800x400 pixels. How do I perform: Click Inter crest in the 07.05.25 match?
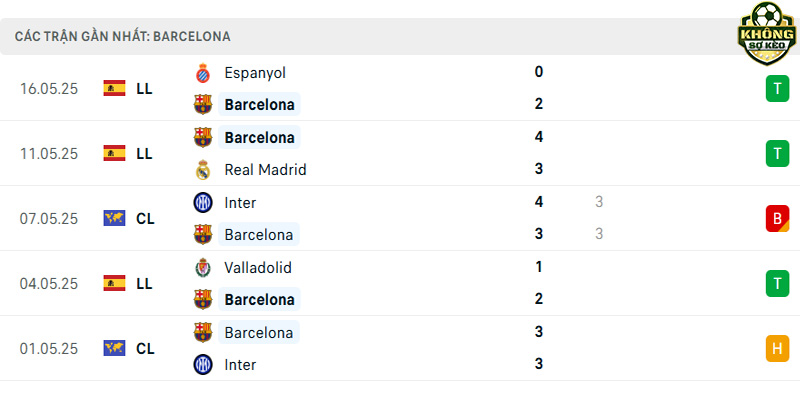click(x=203, y=203)
